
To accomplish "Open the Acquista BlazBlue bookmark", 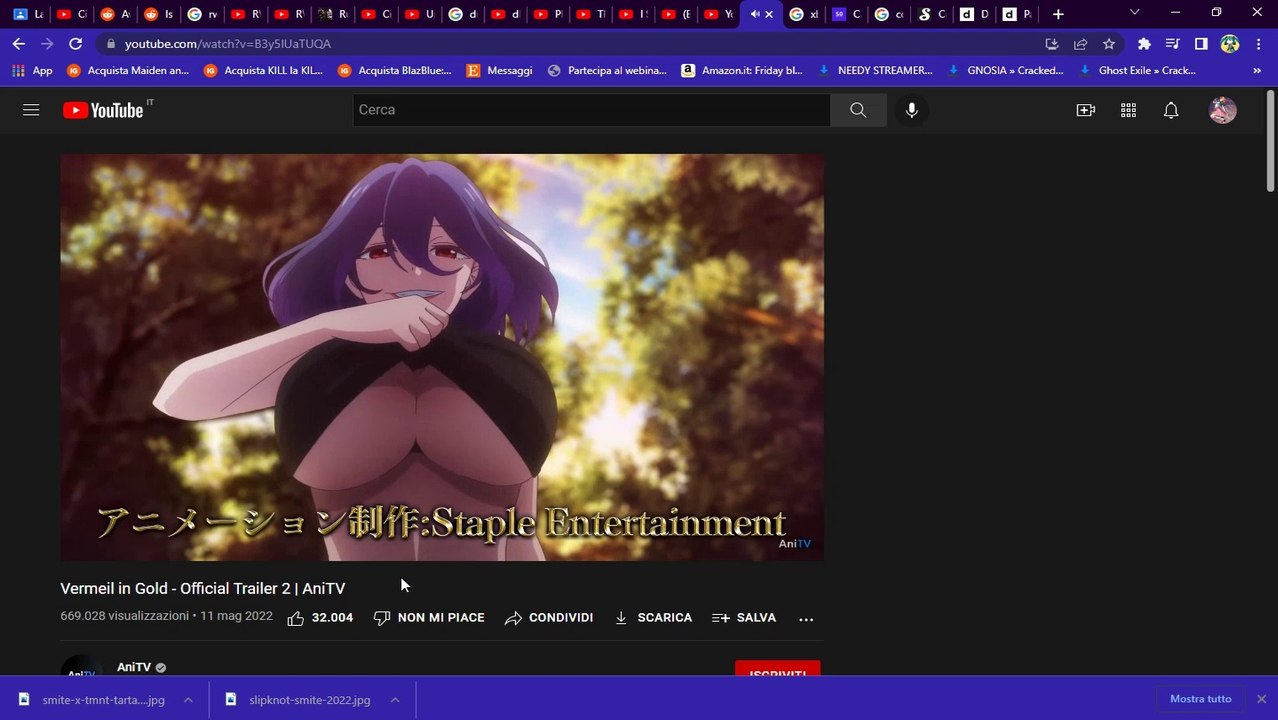I will pyautogui.click(x=394, y=71).
